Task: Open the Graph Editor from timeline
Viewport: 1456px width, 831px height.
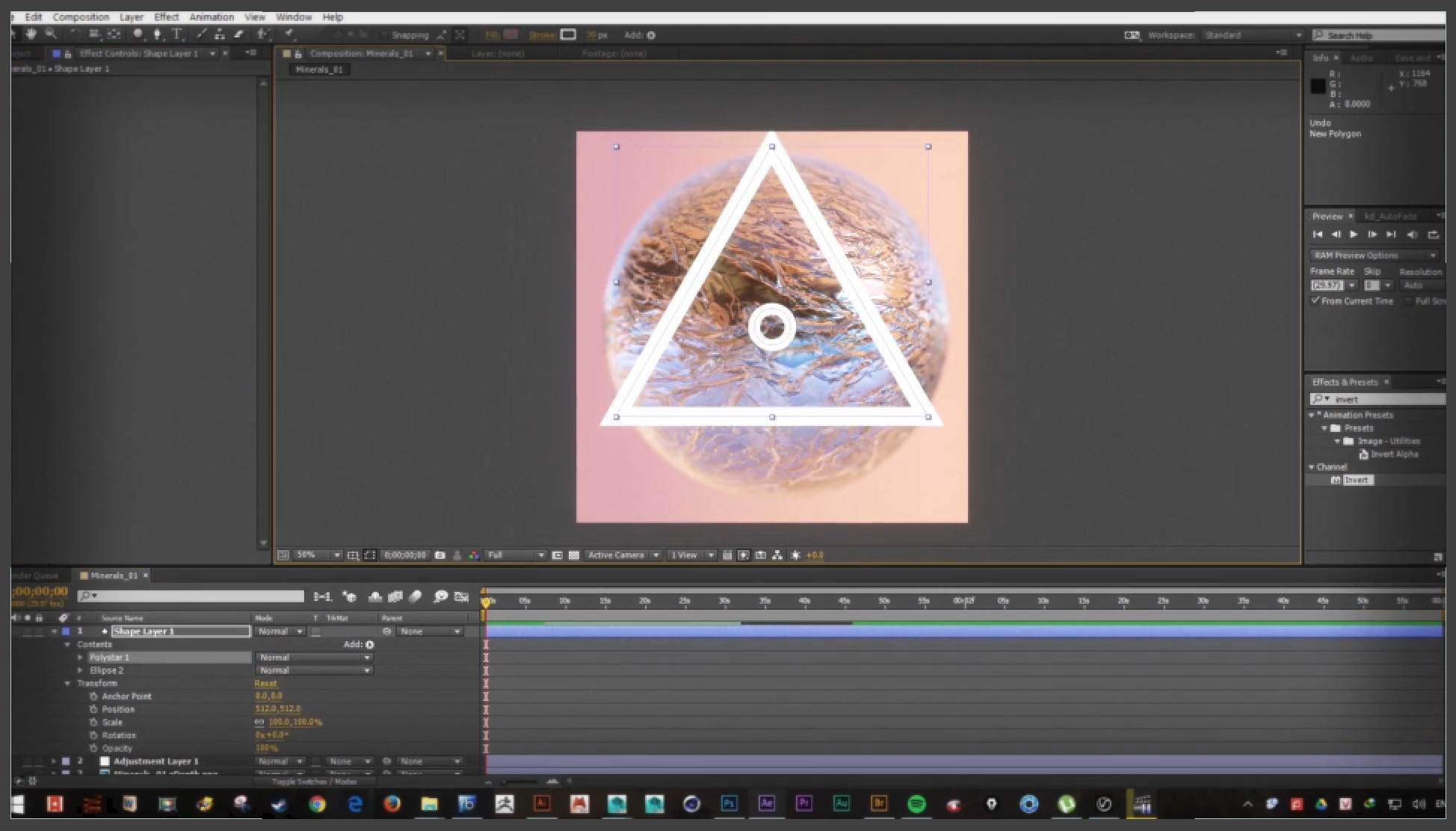Action: (462, 596)
